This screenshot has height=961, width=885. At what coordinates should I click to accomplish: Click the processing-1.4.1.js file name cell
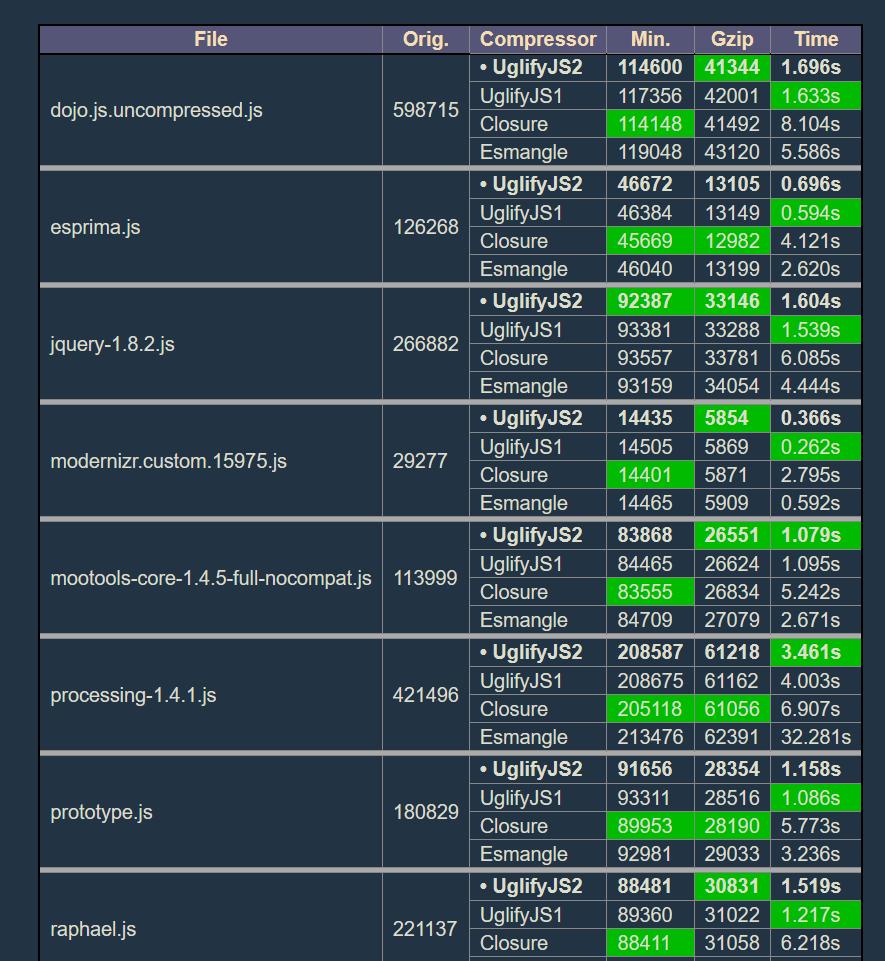click(133, 695)
